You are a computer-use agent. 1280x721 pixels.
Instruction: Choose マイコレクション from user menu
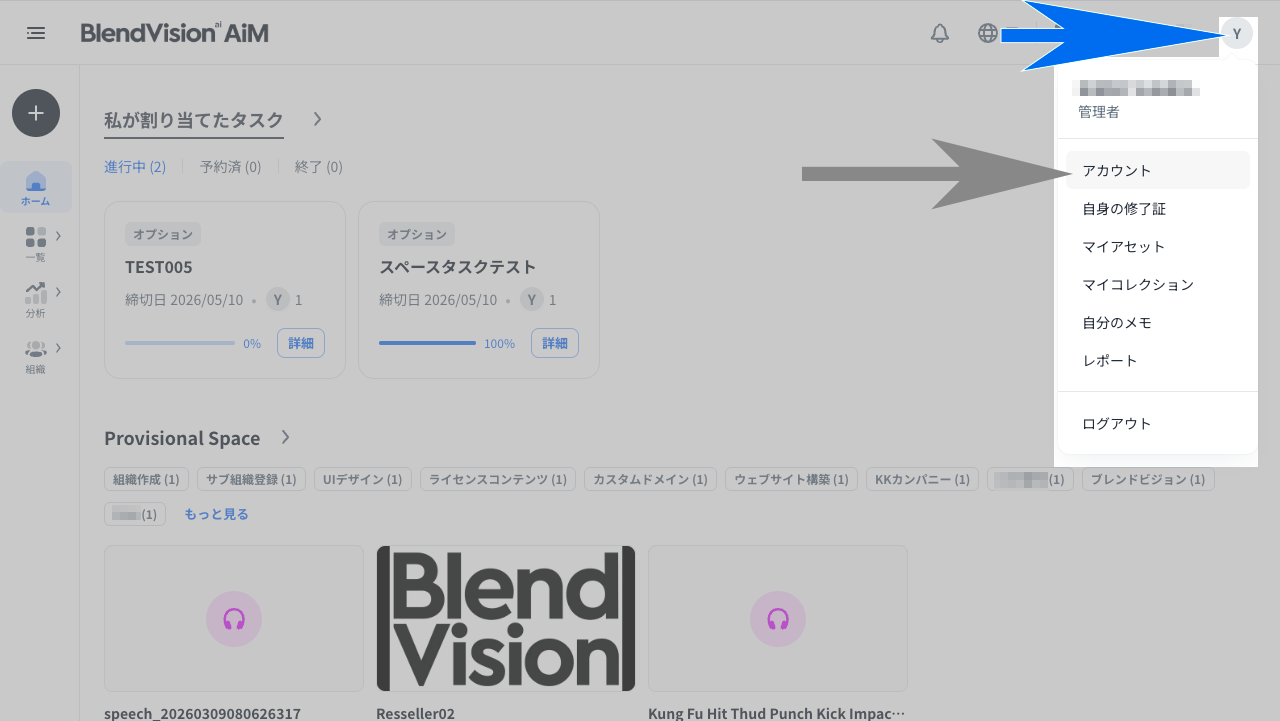pos(1158,284)
